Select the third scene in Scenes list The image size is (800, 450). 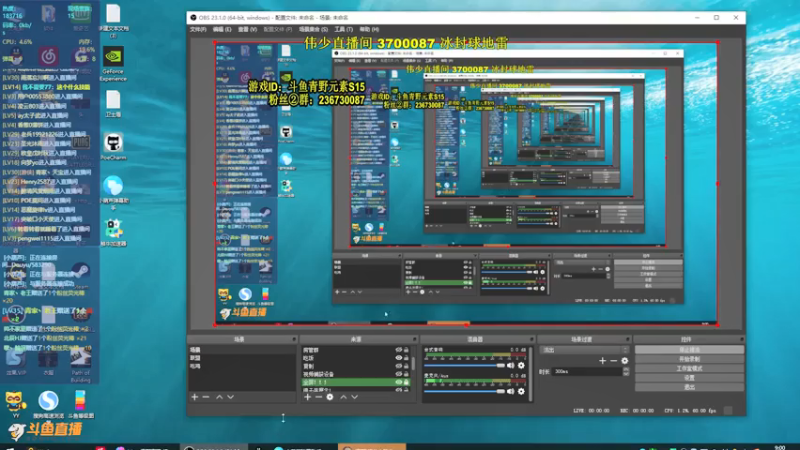click(242, 366)
